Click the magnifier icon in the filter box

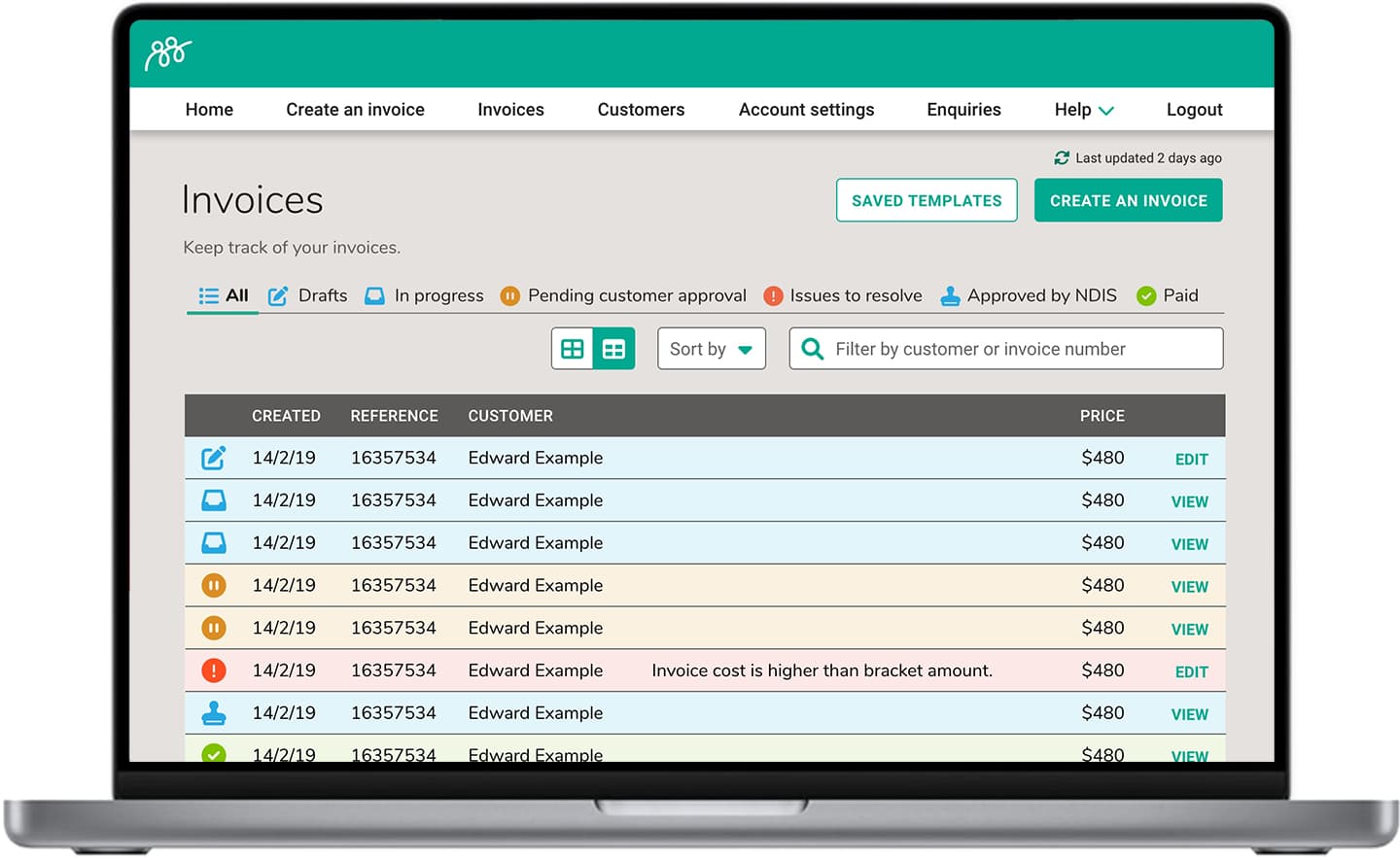(x=813, y=349)
